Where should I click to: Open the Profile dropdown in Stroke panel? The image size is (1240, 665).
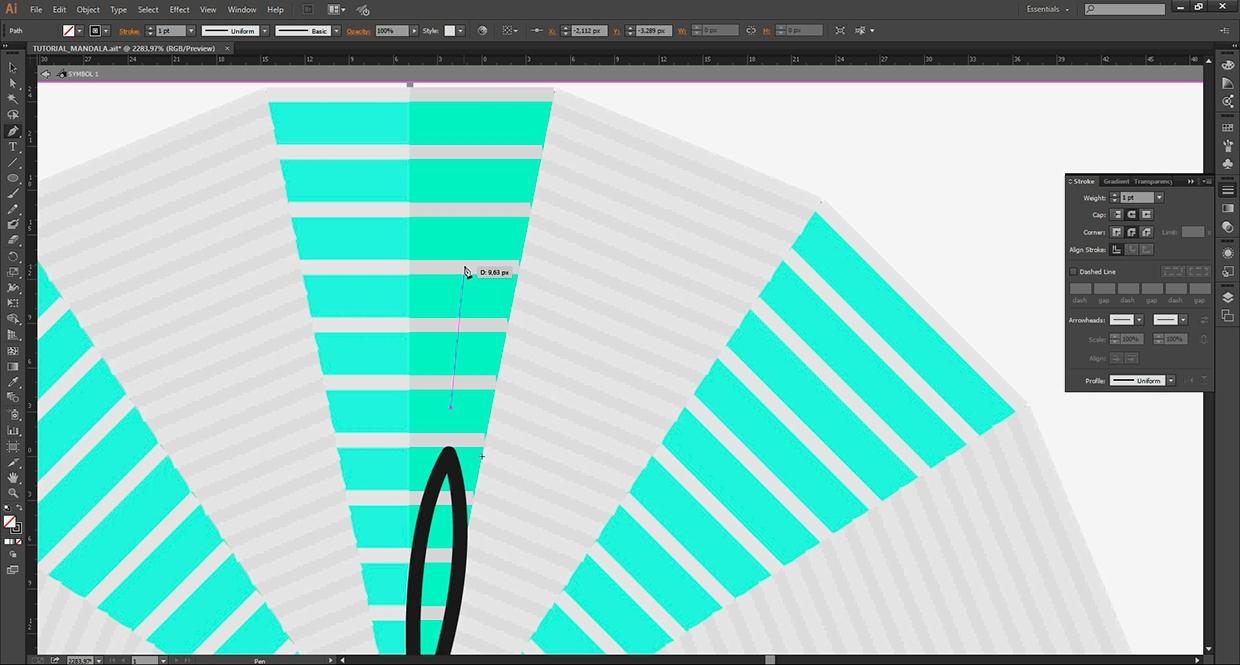pos(1171,381)
